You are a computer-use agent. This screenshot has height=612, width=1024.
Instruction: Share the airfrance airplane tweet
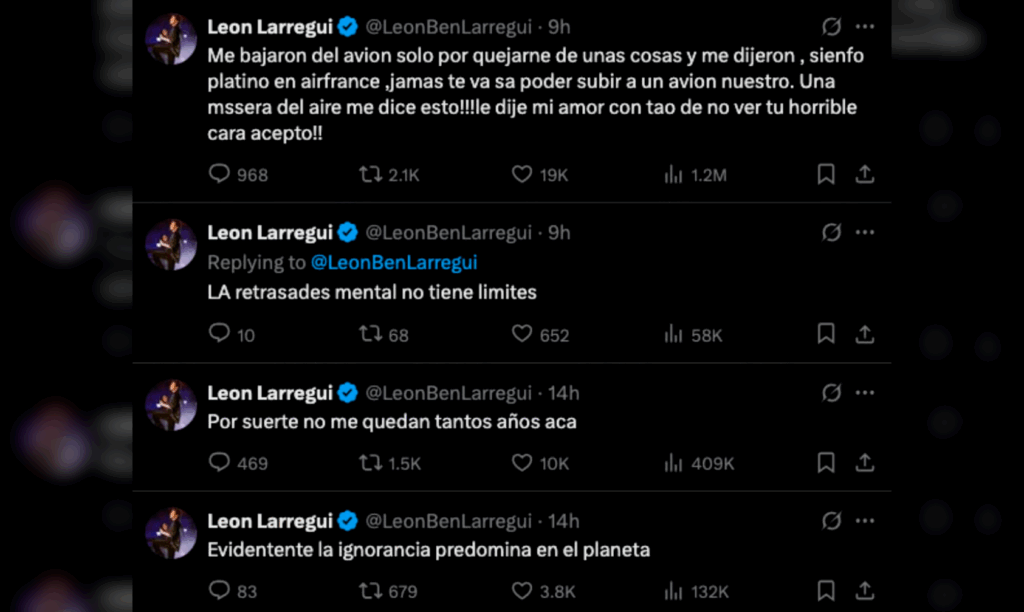[x=865, y=175]
